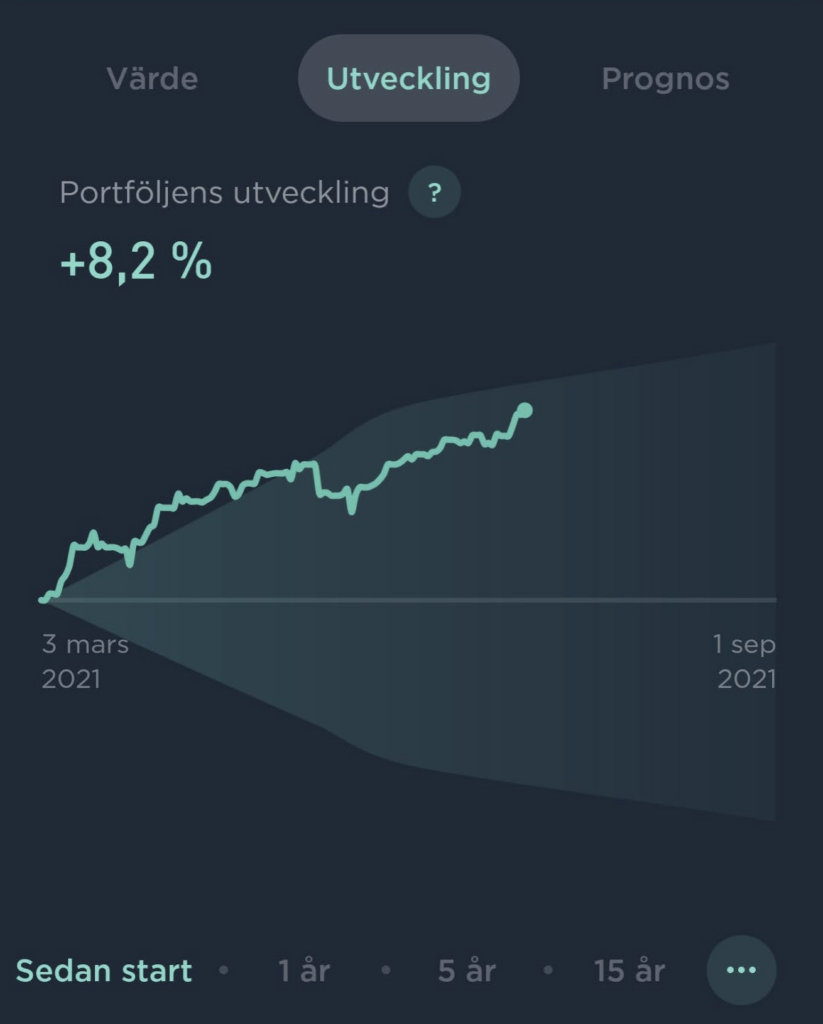
Task: Click the dip in the green performance line
Action: click(x=351, y=506)
